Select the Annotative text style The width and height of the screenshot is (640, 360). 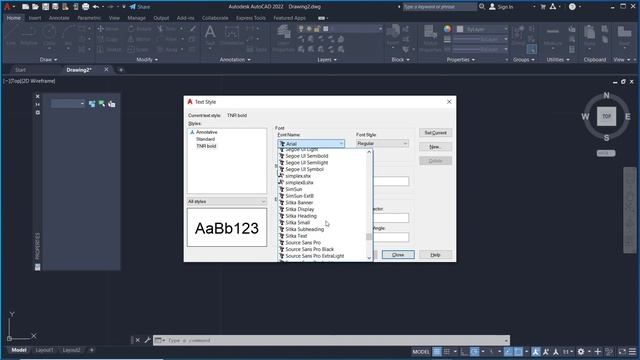click(x=207, y=132)
